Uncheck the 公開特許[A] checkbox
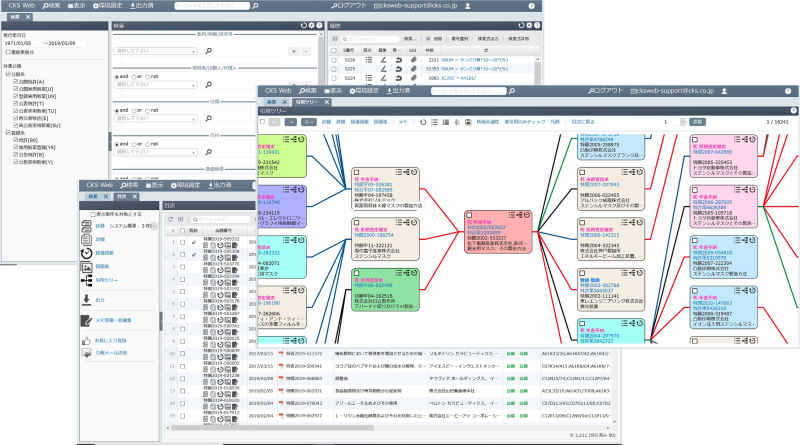Image resolution: width=800 pixels, height=445 pixels. pyautogui.click(x=16, y=82)
